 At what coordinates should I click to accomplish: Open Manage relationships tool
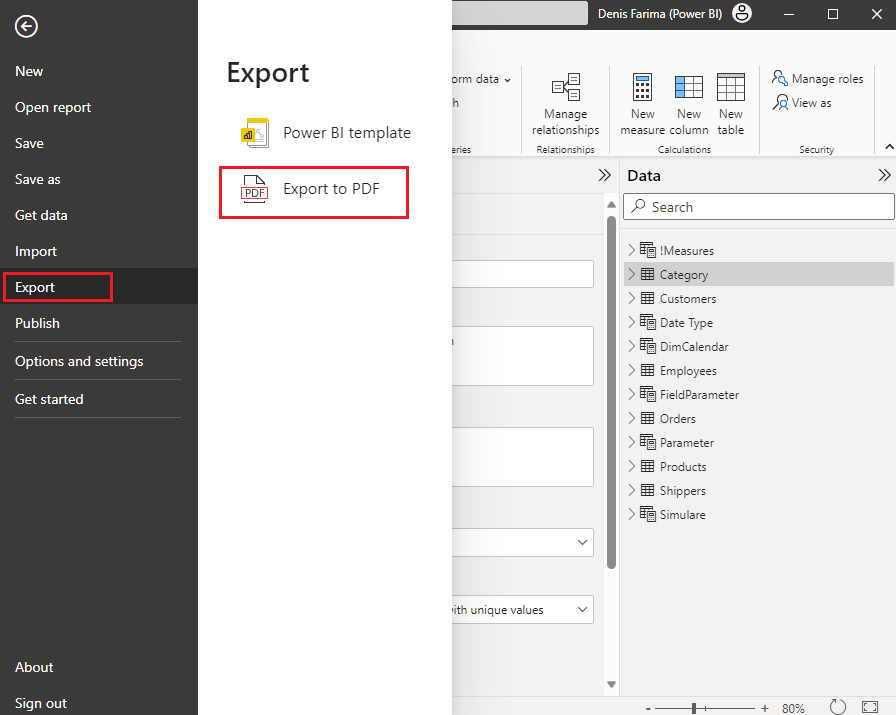(565, 105)
